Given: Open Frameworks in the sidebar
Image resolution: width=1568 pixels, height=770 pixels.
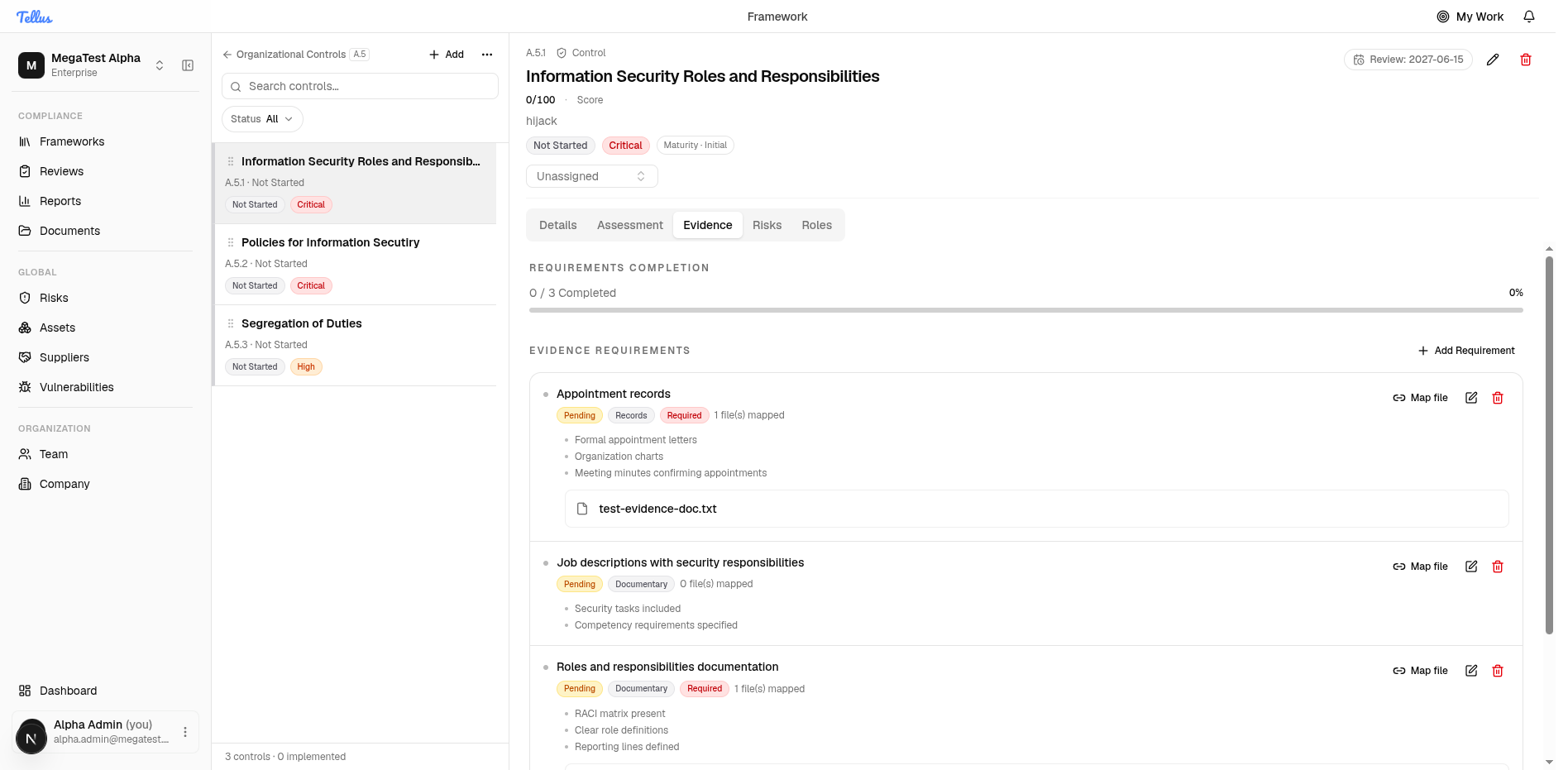Looking at the screenshot, I should [72, 141].
